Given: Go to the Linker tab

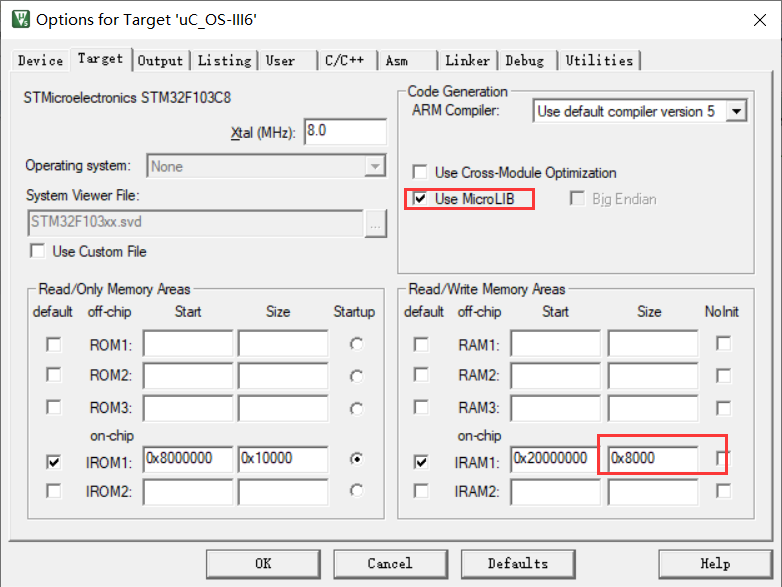Looking at the screenshot, I should tap(467, 61).
